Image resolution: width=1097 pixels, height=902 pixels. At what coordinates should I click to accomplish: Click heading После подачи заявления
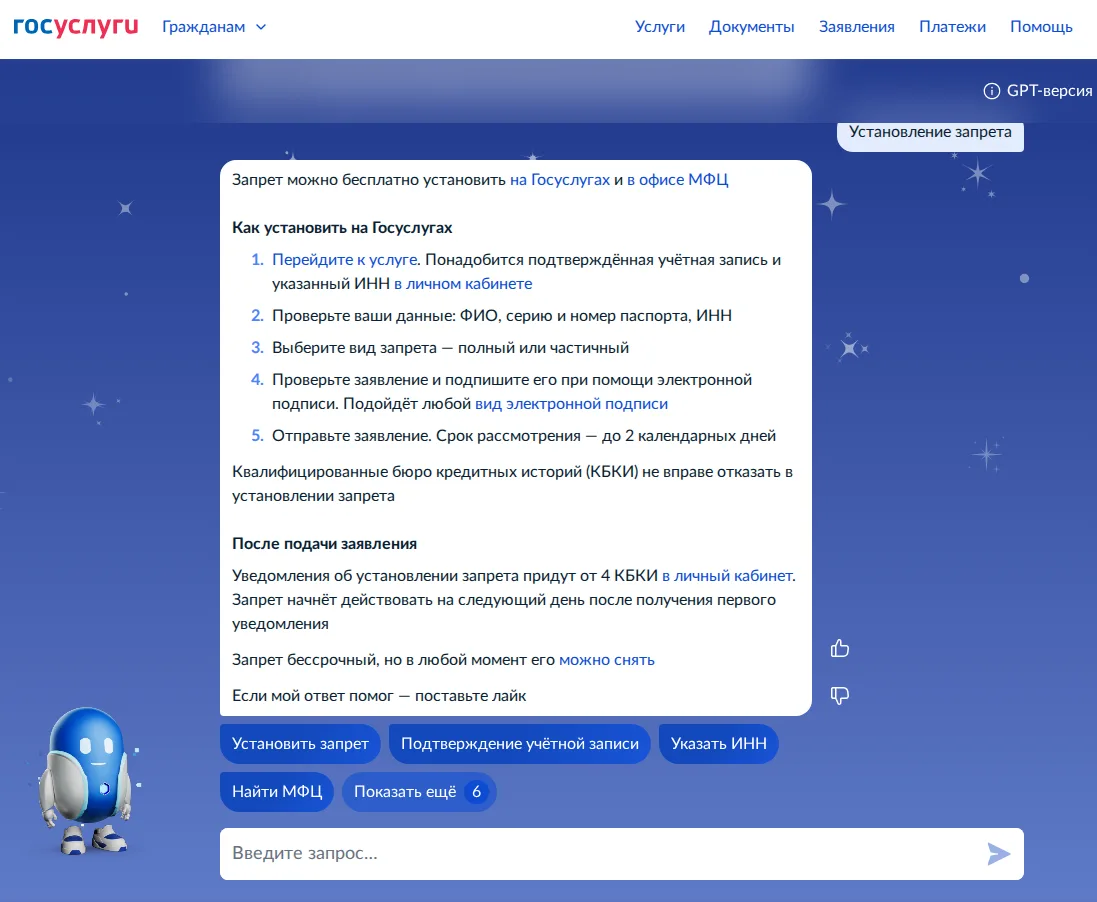click(325, 544)
